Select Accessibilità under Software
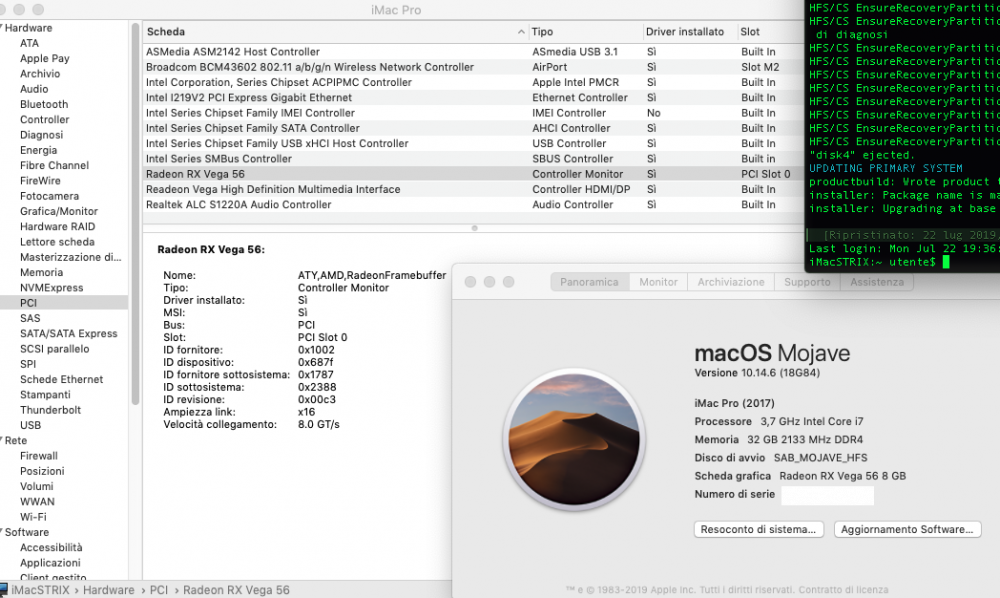Screen dimensions: 1000x598 51,548
